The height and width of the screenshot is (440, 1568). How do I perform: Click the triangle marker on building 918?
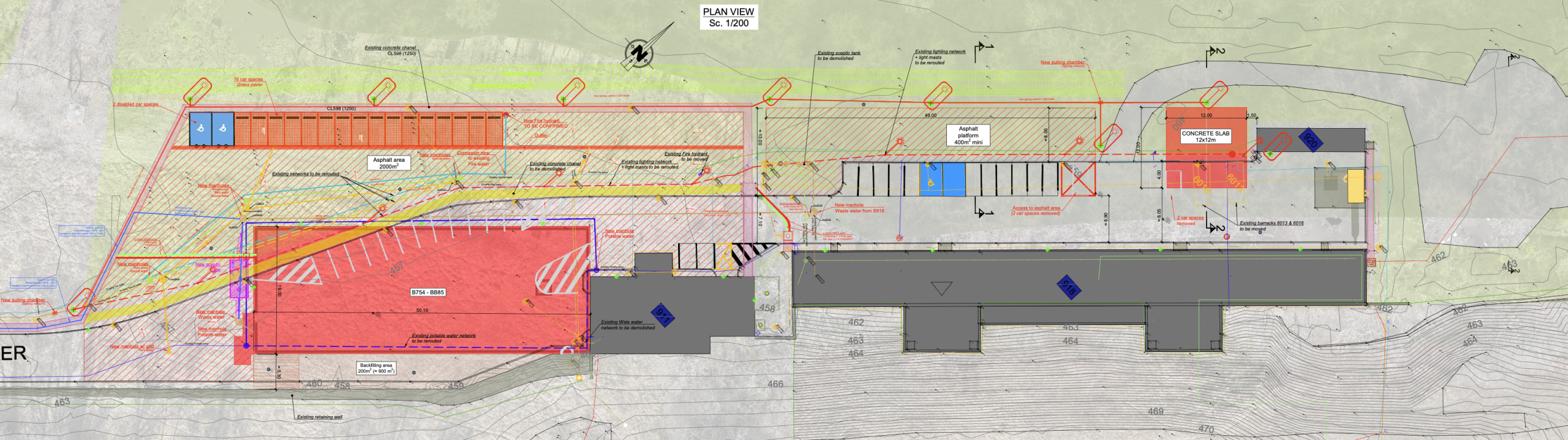tap(941, 288)
